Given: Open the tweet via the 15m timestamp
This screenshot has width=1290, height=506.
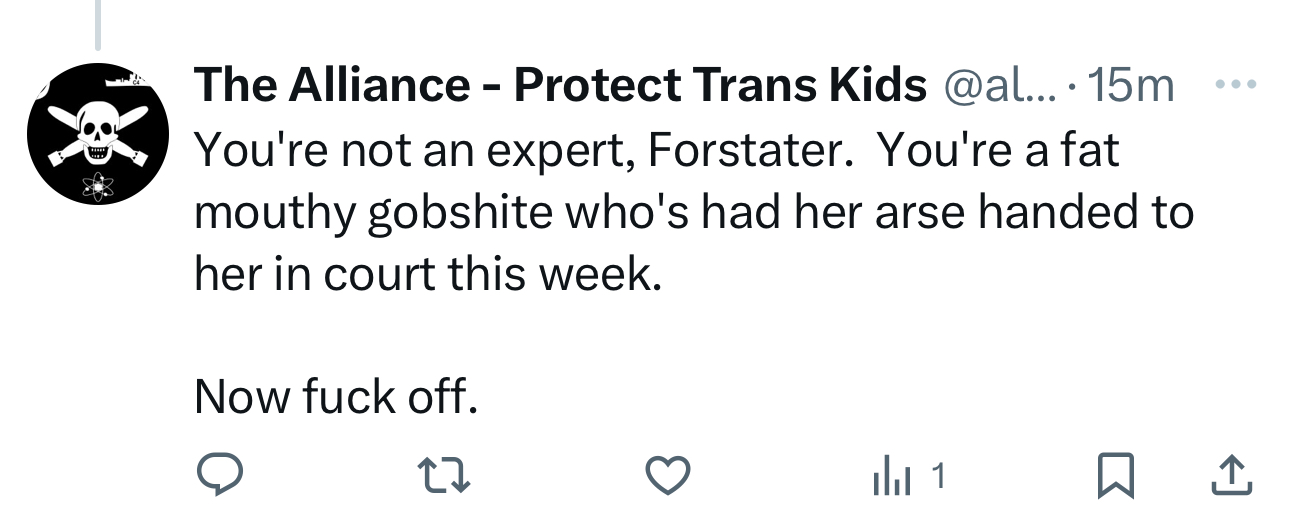Looking at the screenshot, I should (1130, 87).
